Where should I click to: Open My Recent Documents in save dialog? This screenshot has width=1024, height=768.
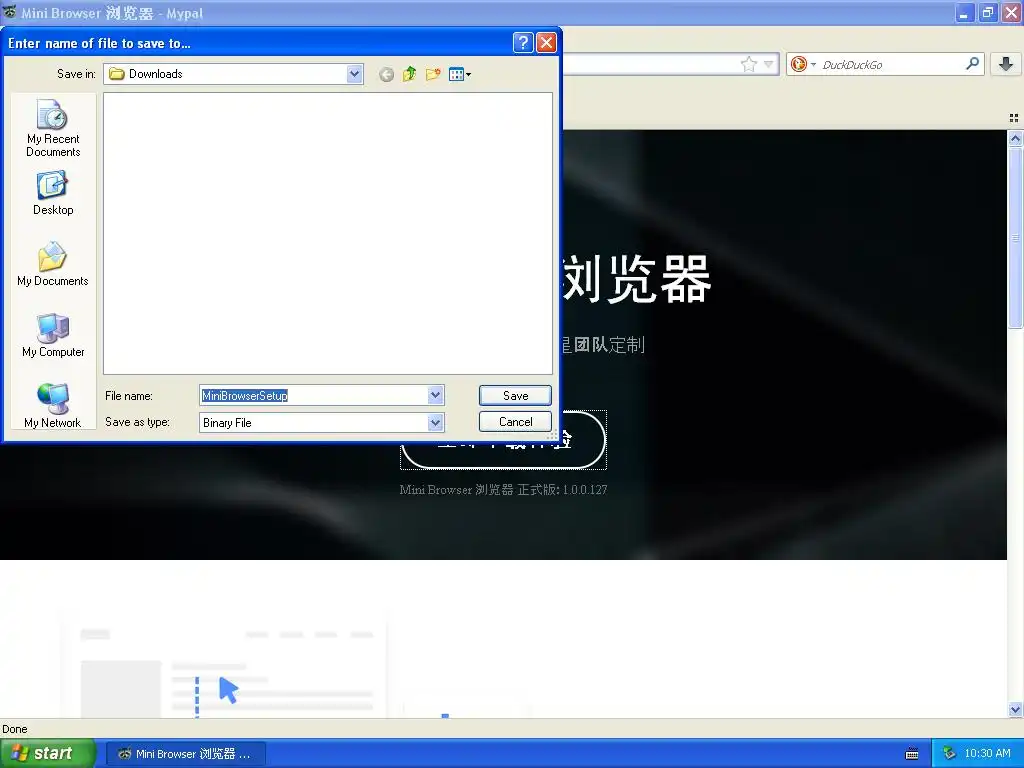[x=53, y=128]
